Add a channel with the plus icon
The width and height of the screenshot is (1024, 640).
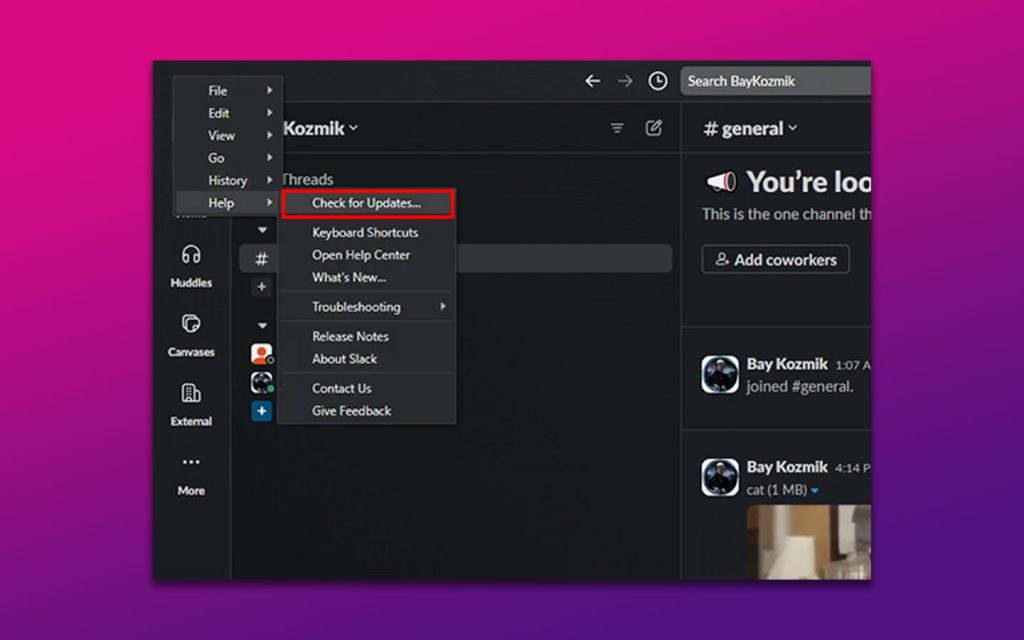coord(260,287)
